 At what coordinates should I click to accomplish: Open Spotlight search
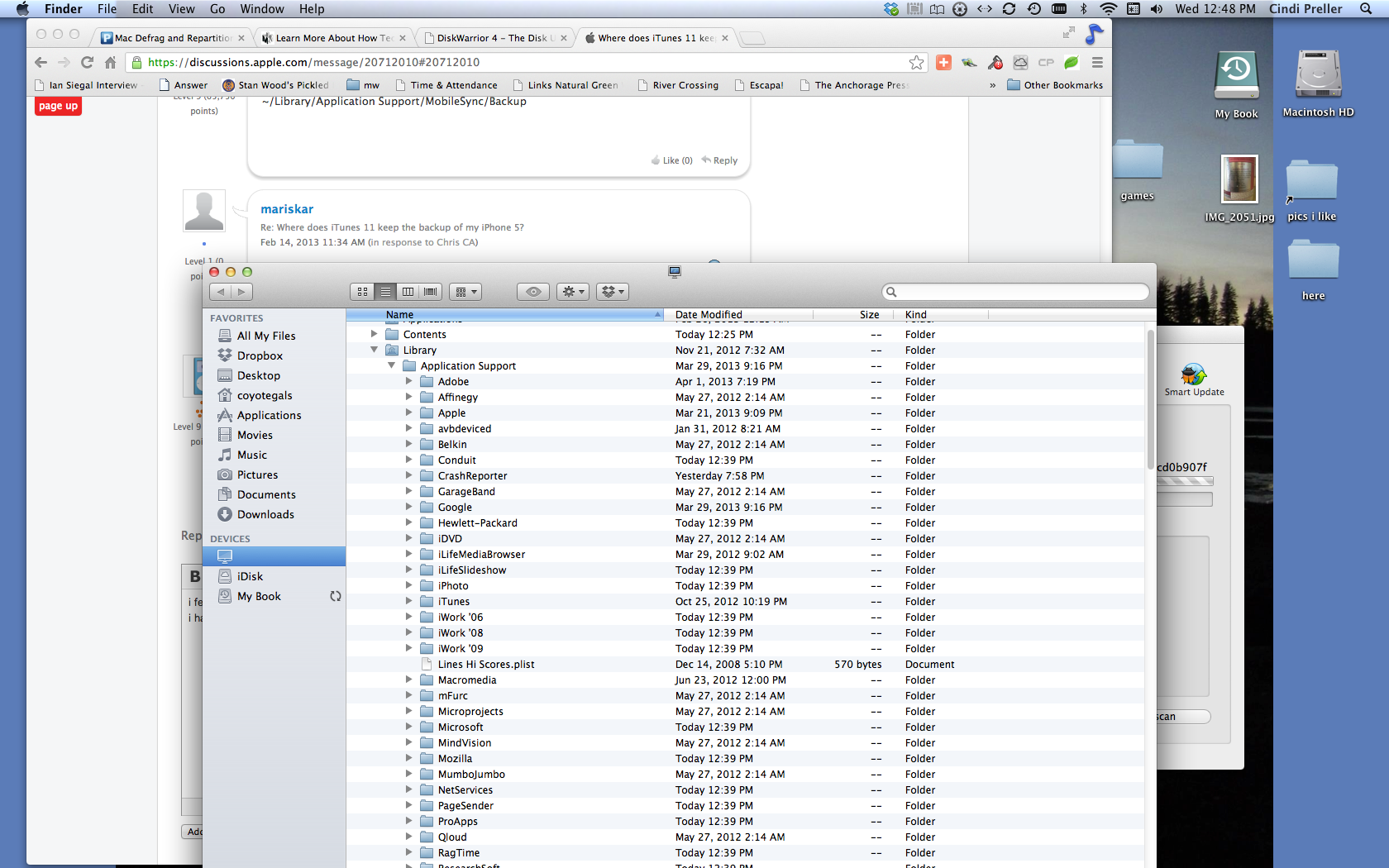(x=1366, y=9)
